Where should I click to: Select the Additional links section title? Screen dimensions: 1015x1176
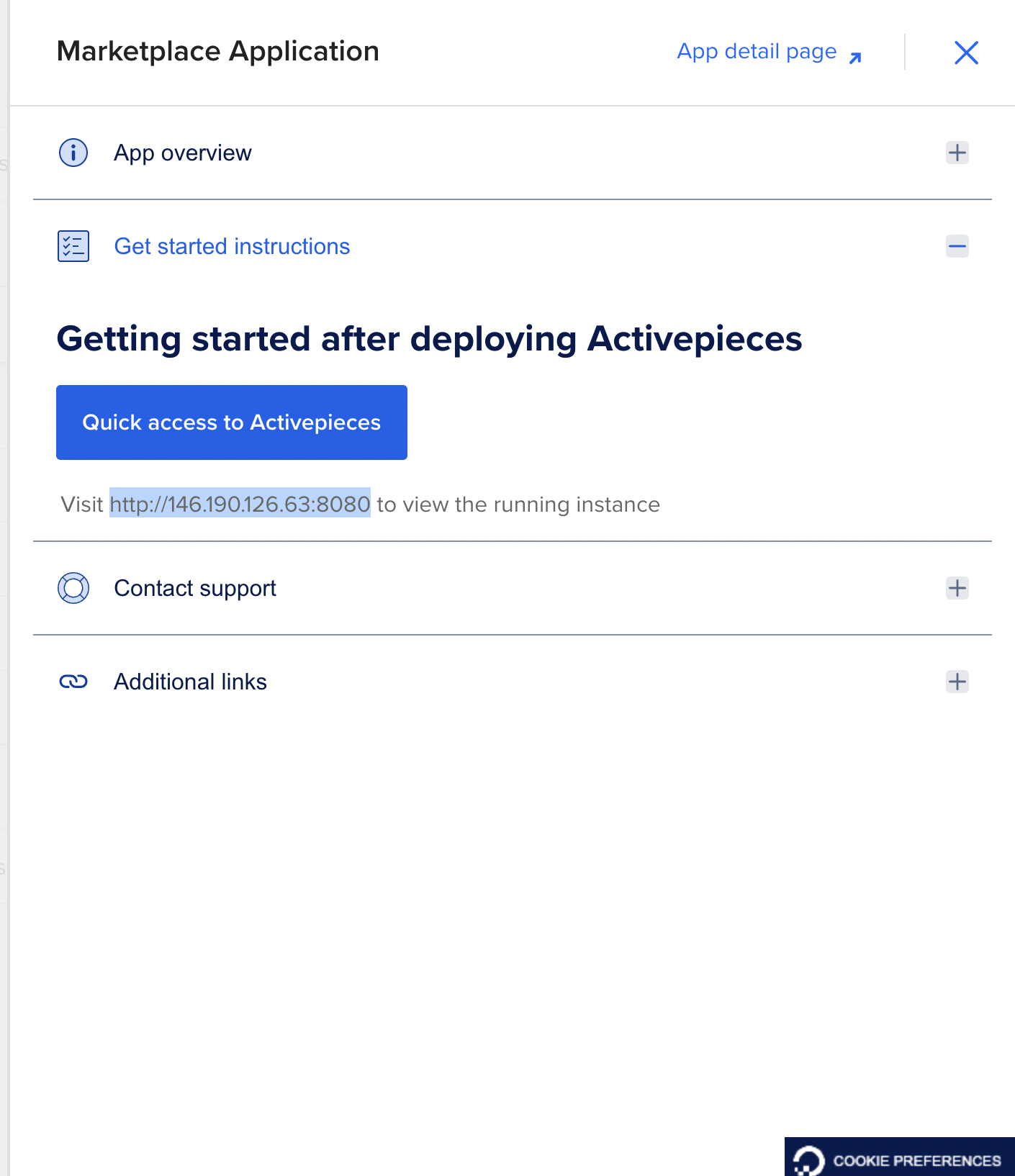pos(190,682)
